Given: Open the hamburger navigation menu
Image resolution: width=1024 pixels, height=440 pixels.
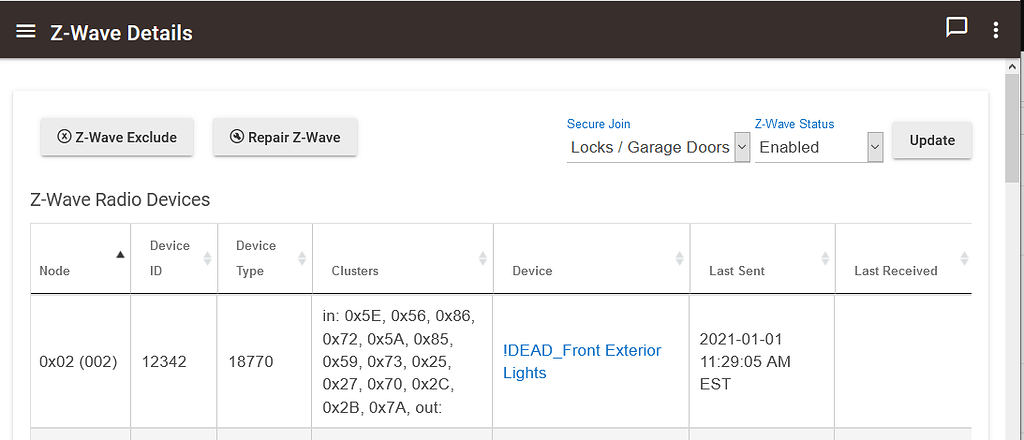Looking at the screenshot, I should point(26,31).
